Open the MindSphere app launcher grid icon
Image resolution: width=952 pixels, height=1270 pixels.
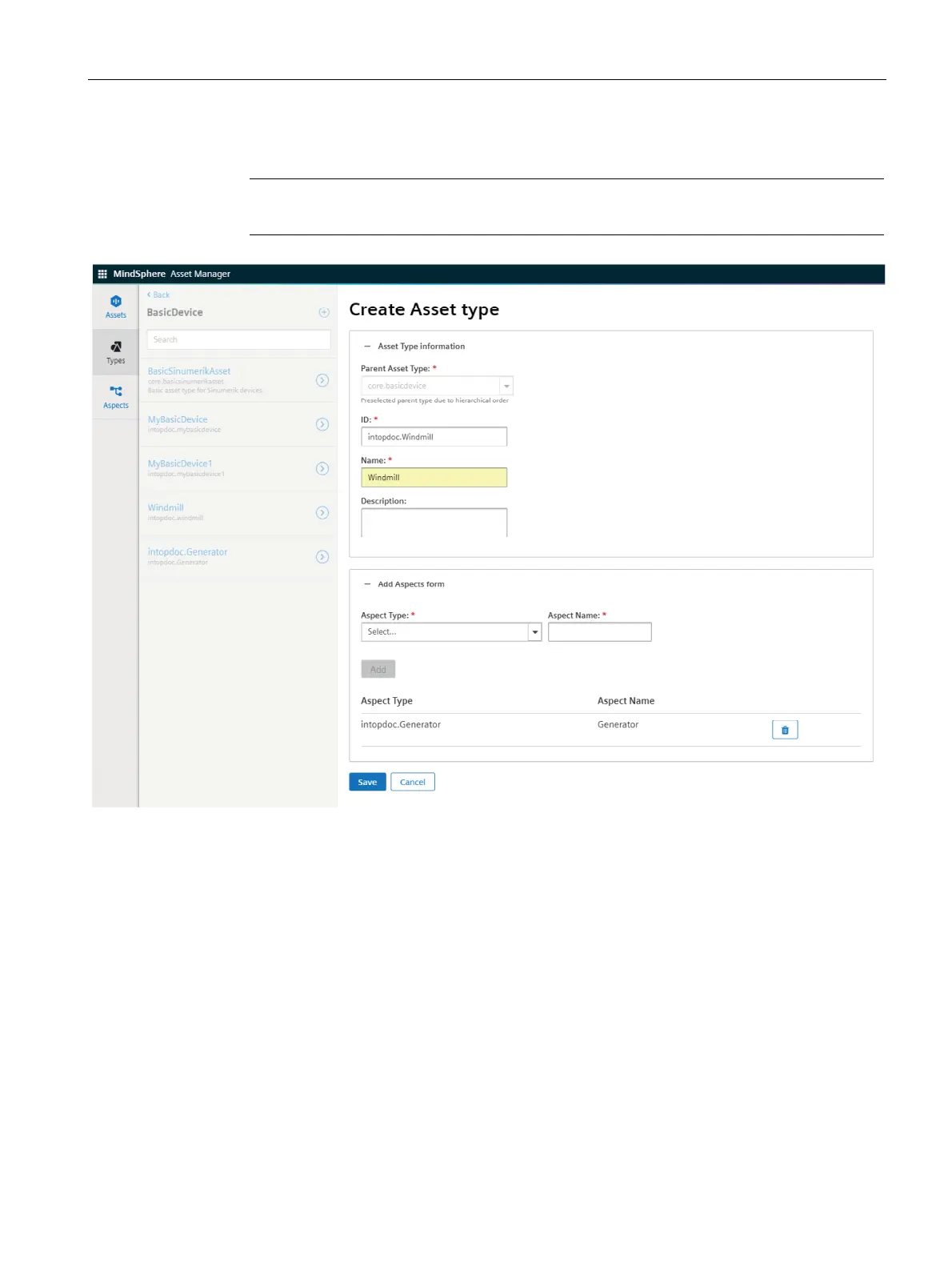[102, 274]
